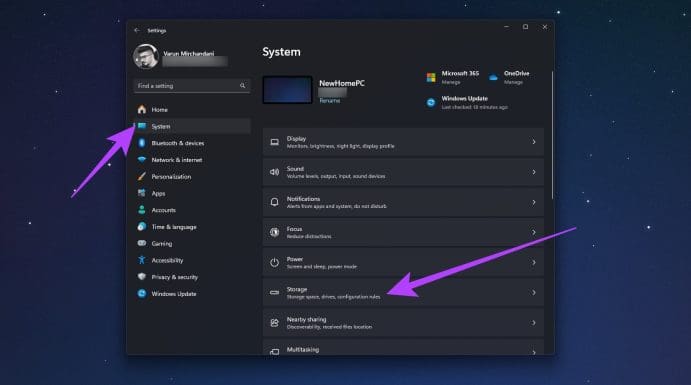The image size is (691, 385).
Task: Click the Windows Update sync icon at top
Action: pos(431,103)
